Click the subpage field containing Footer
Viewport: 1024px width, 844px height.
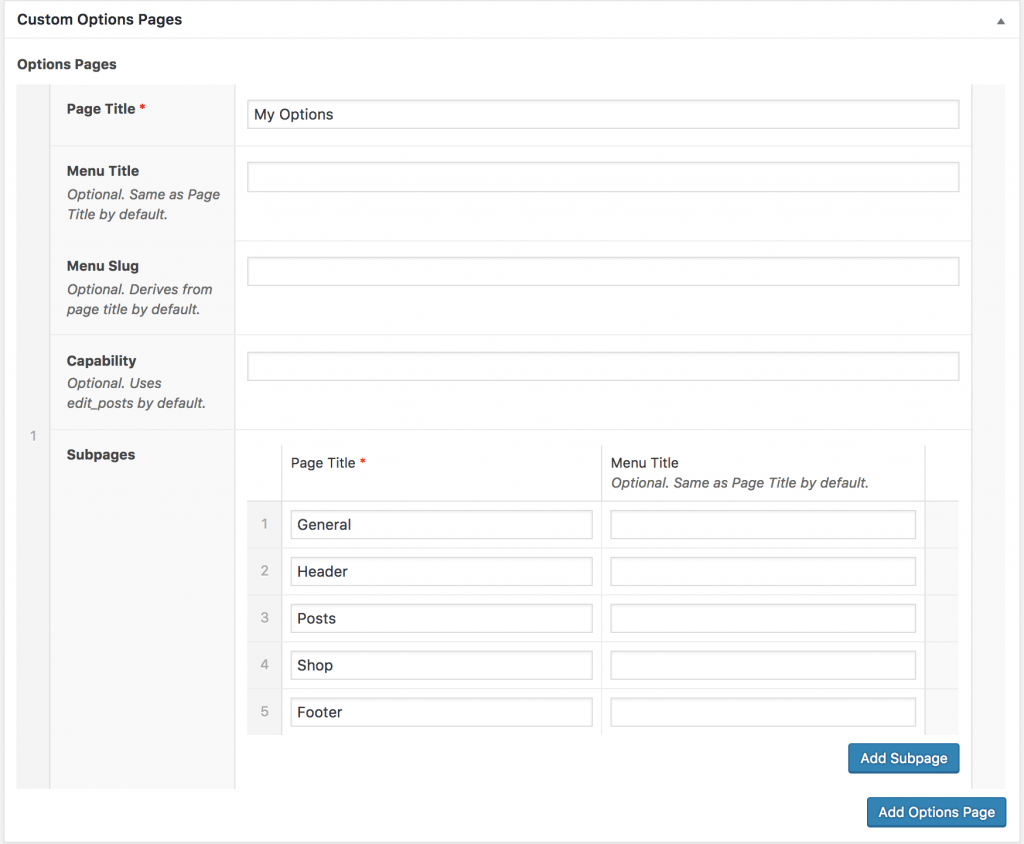441,712
